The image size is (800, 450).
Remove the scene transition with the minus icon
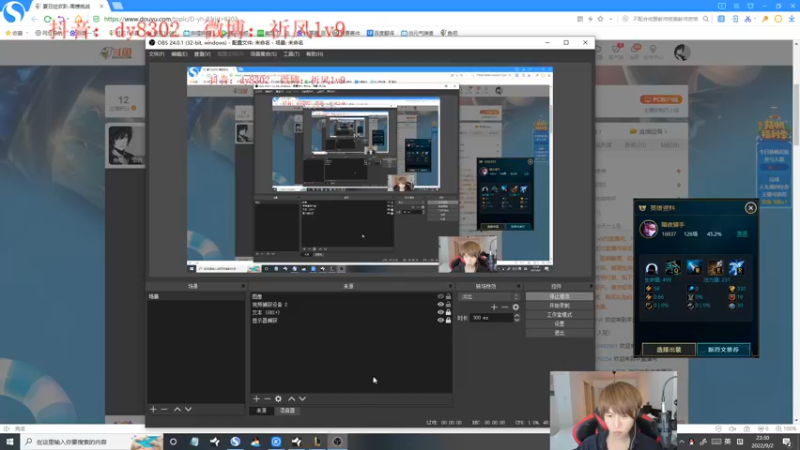click(x=505, y=307)
